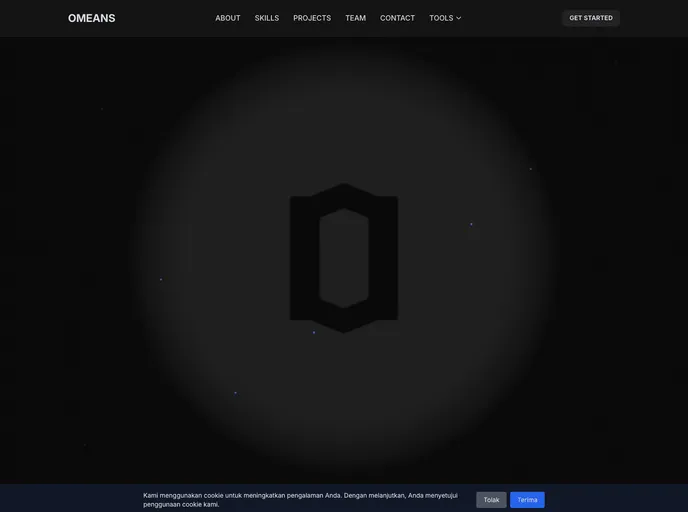
Task: Open the TOOLS menu label
Action: pyautogui.click(x=441, y=18)
